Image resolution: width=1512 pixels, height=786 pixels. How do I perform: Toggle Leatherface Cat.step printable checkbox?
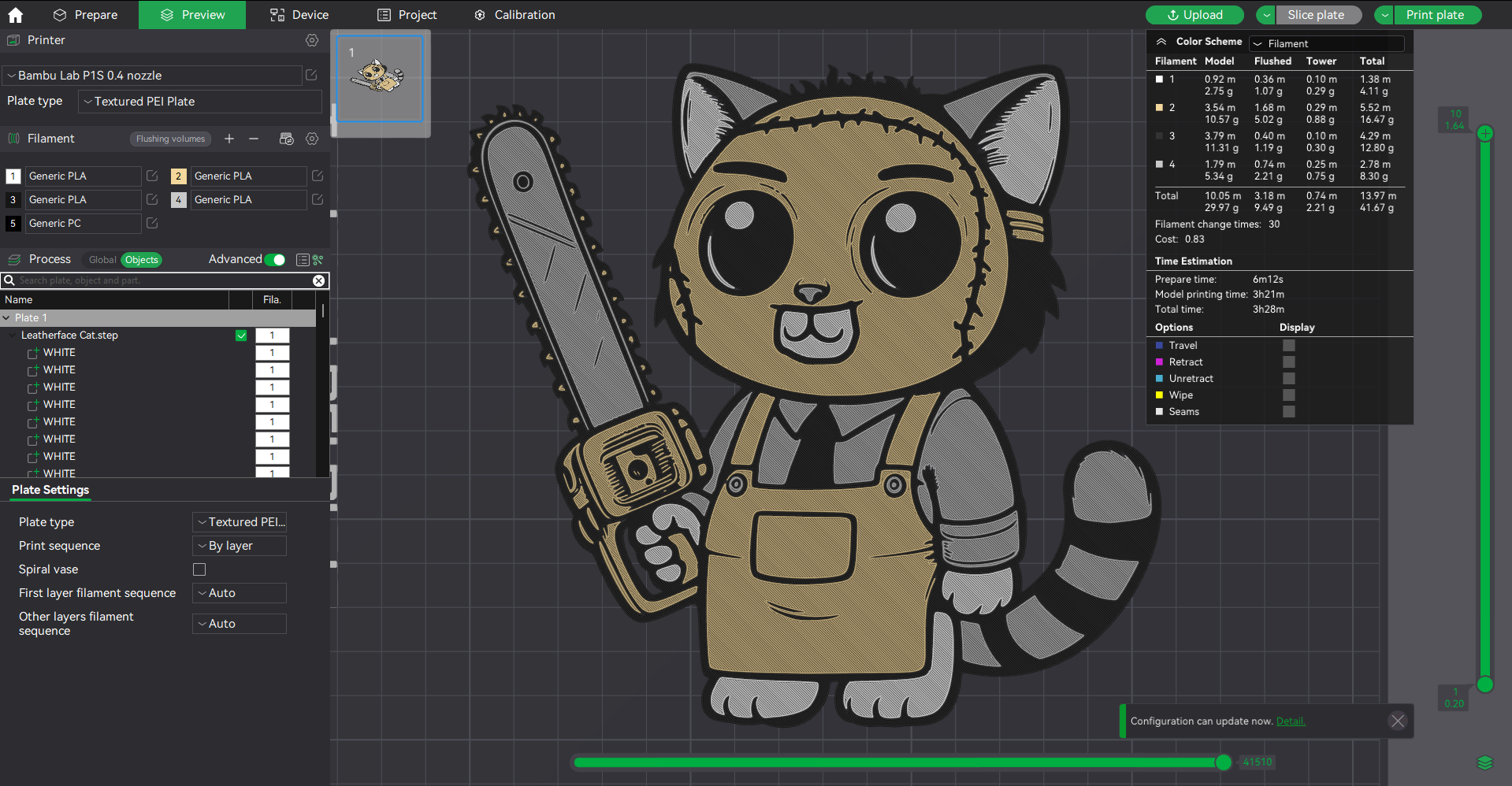point(241,336)
